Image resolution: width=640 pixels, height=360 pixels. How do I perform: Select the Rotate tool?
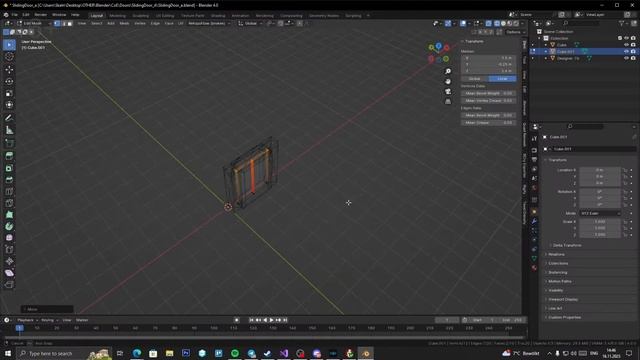pos(9,81)
